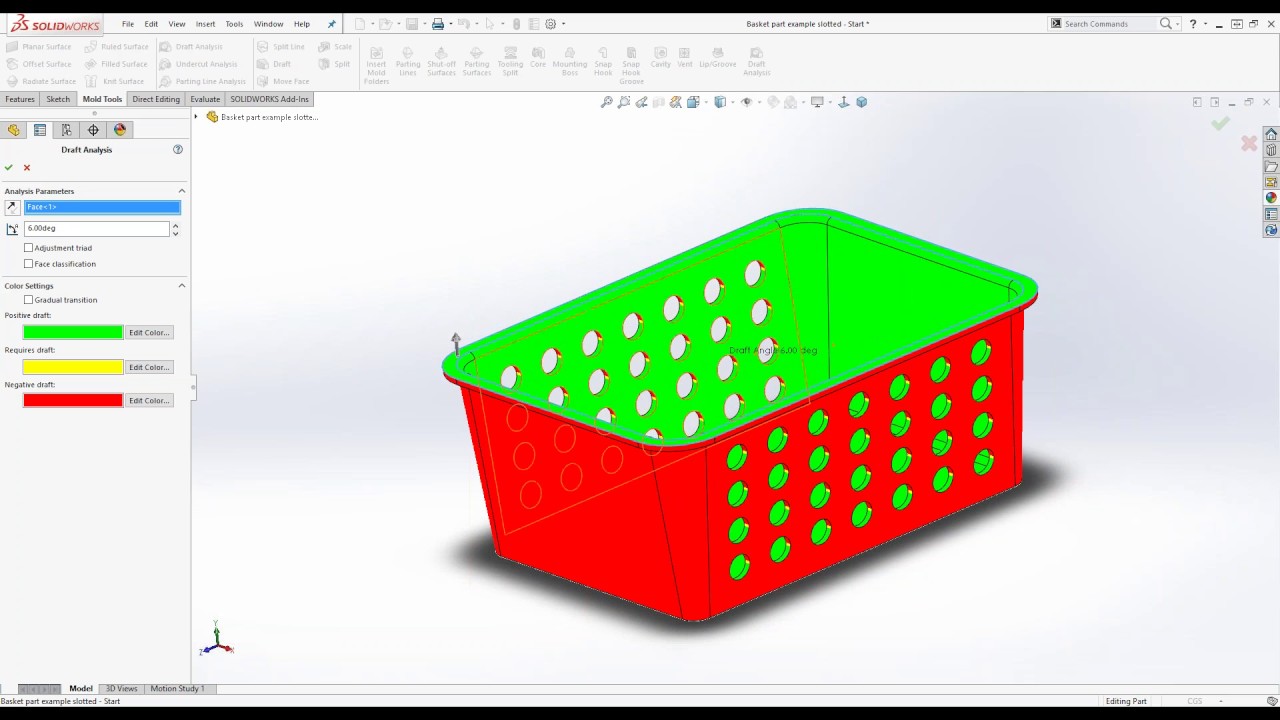Open the Tools menu
The width and height of the screenshot is (1280, 720).
(234, 24)
